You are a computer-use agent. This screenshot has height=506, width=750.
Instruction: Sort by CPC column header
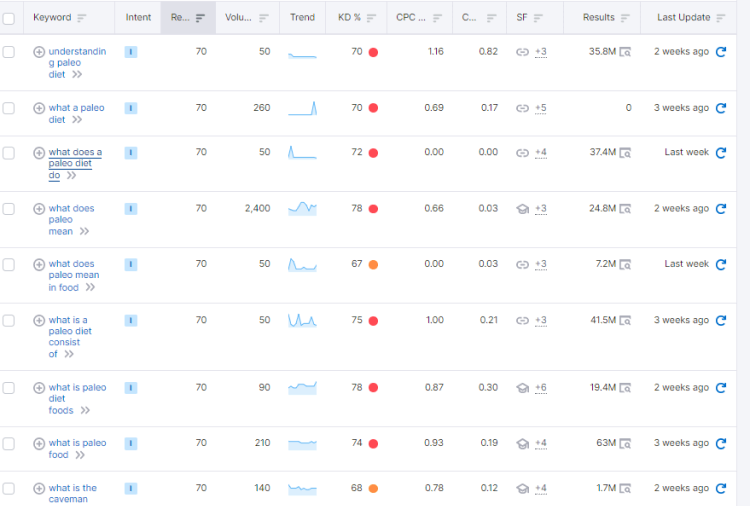coord(419,18)
